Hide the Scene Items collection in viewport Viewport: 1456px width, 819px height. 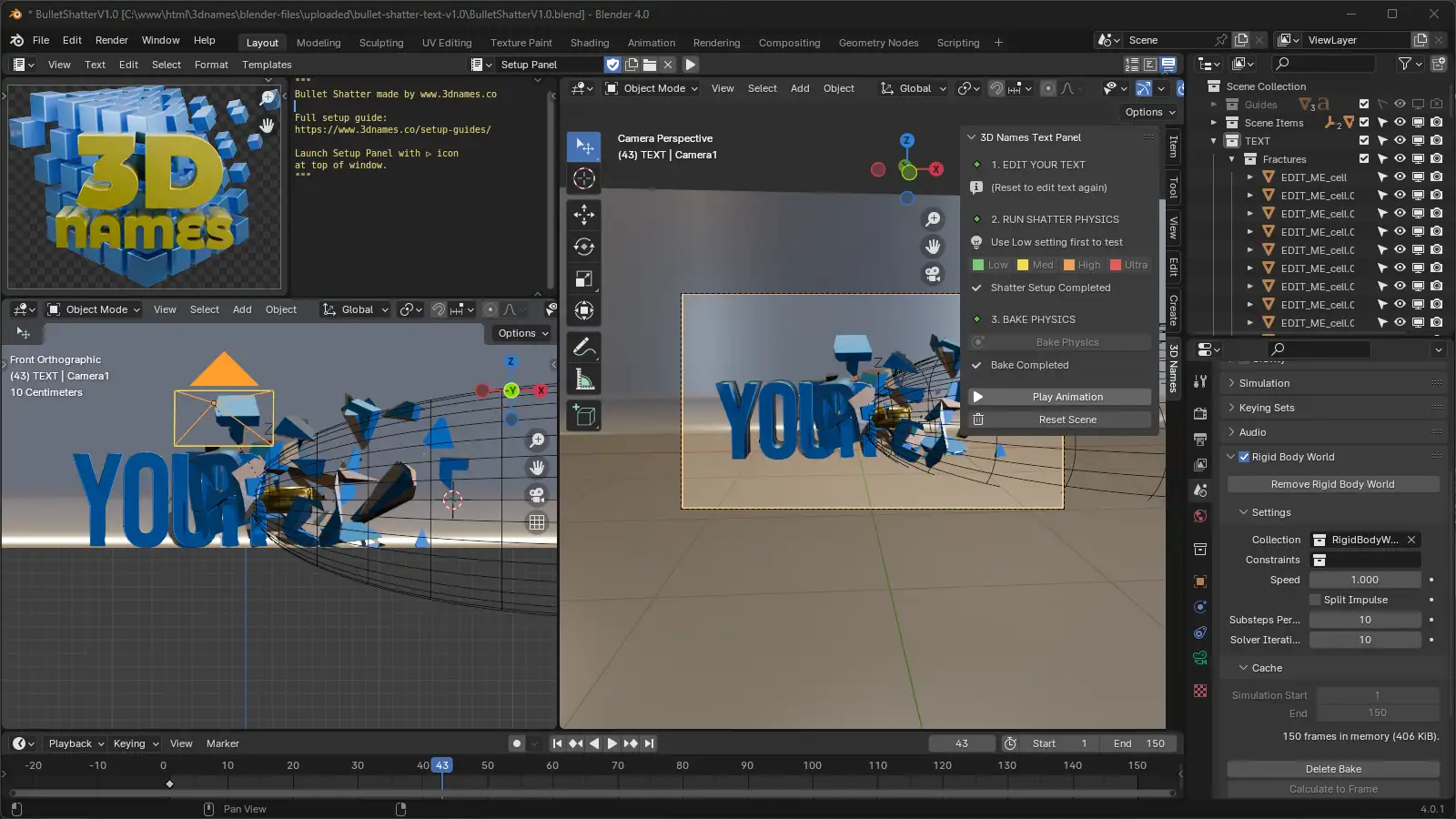pos(1400,122)
